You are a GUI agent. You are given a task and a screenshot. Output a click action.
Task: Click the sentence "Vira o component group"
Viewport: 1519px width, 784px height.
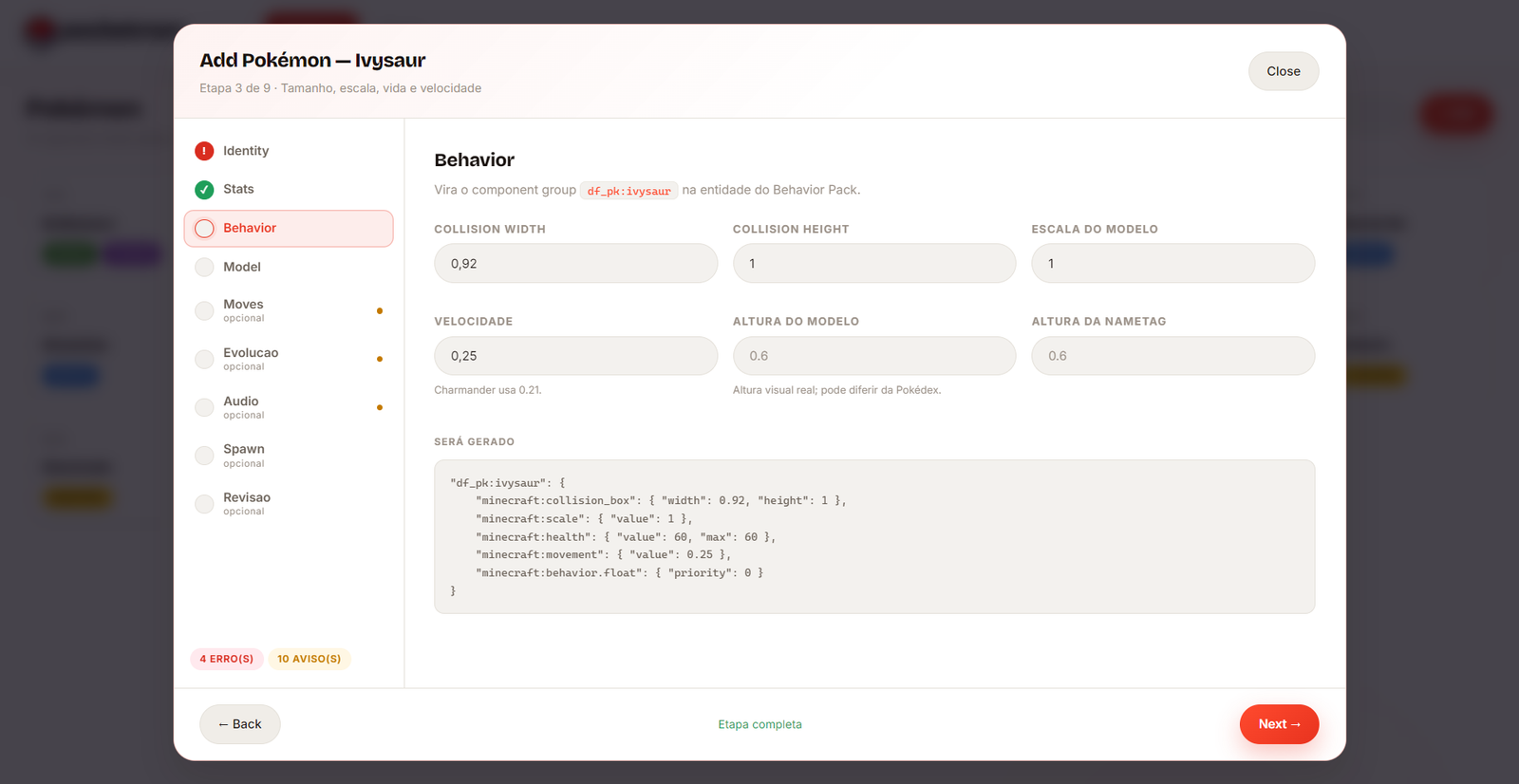[x=505, y=190]
